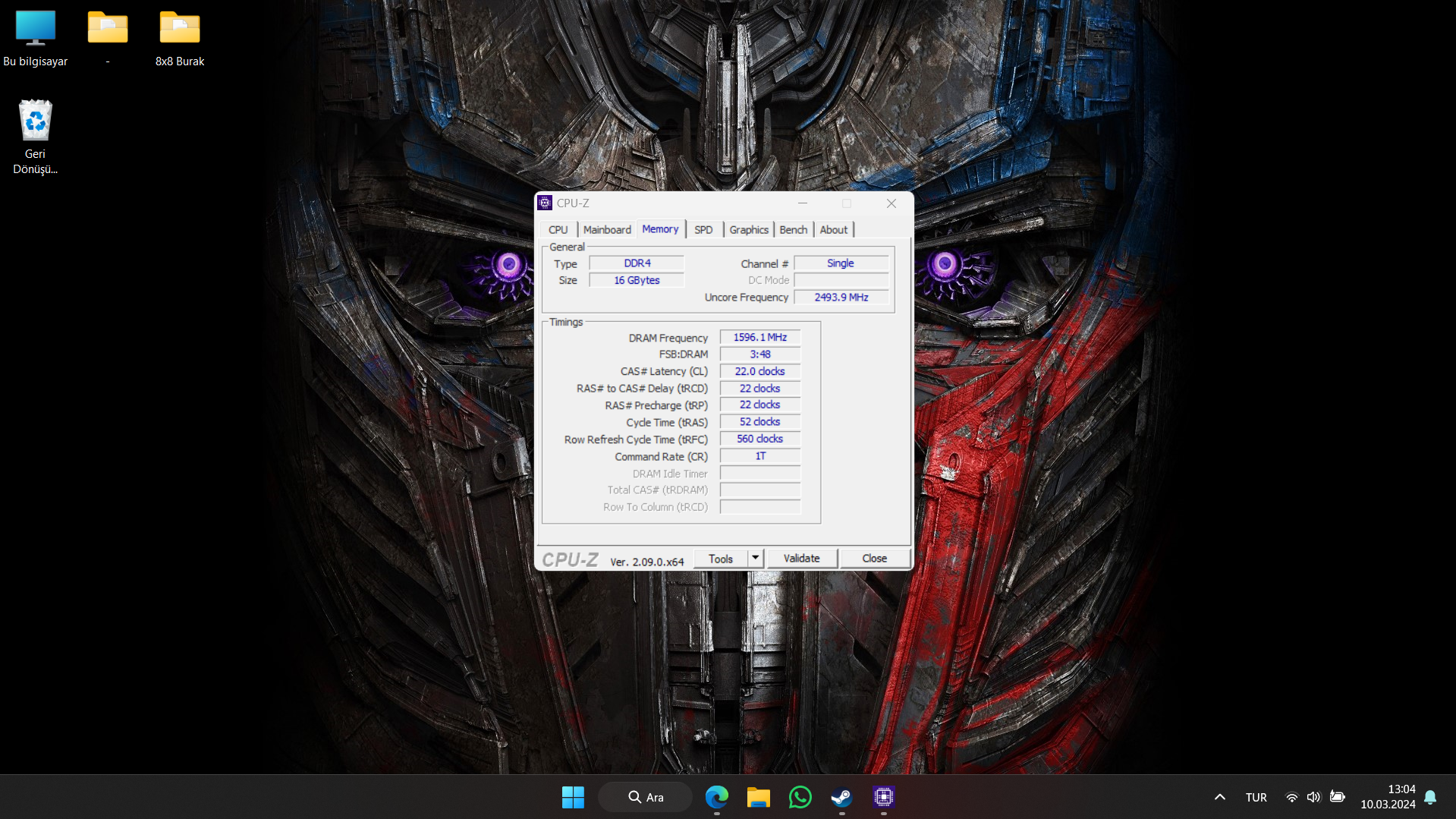Click the TUR language indicator
Screen dimensions: 1456x819
point(1256,797)
